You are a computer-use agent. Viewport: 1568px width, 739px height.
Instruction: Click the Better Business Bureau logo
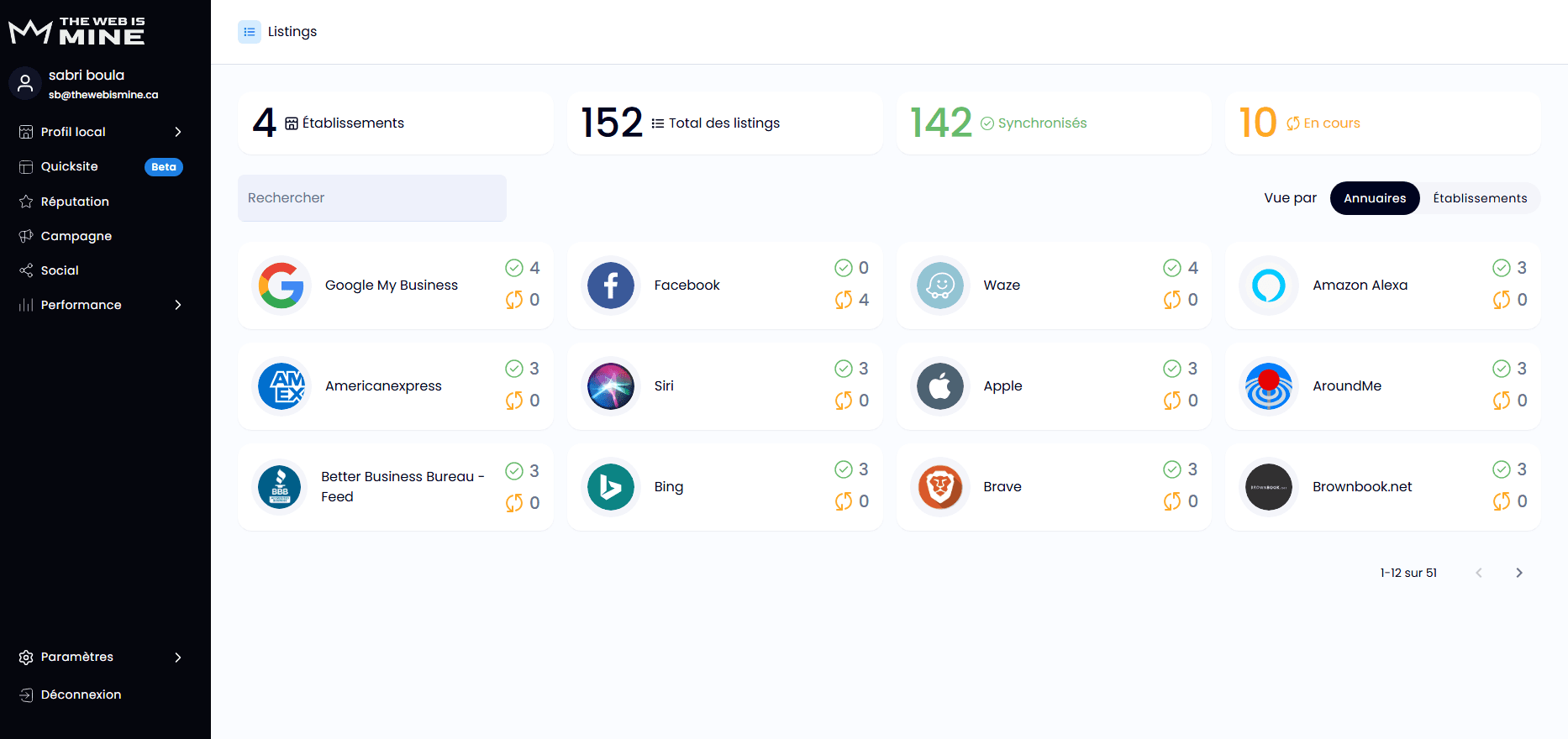pyautogui.click(x=280, y=487)
